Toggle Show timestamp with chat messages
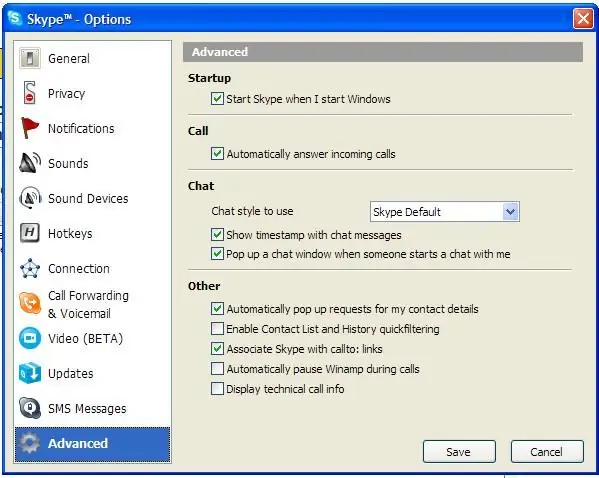Screen dimensions: 599x478 pos(217,234)
